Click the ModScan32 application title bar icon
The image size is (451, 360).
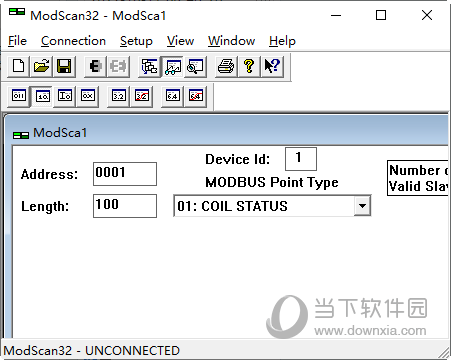17,12
